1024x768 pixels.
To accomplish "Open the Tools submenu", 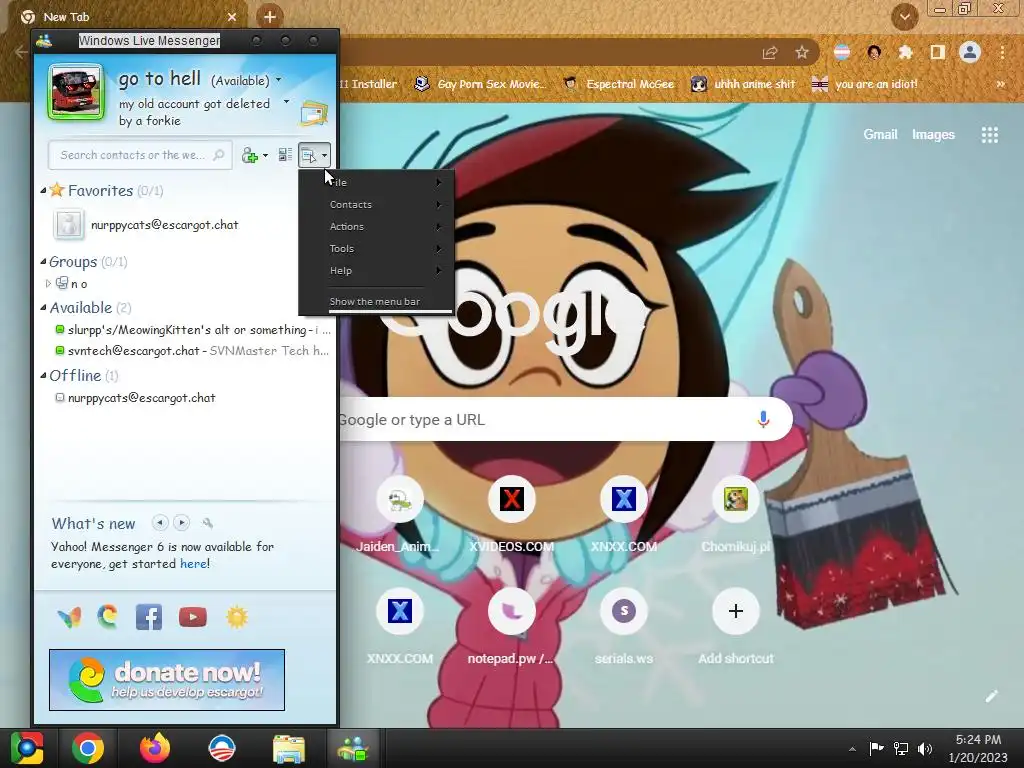I will pyautogui.click(x=376, y=249).
